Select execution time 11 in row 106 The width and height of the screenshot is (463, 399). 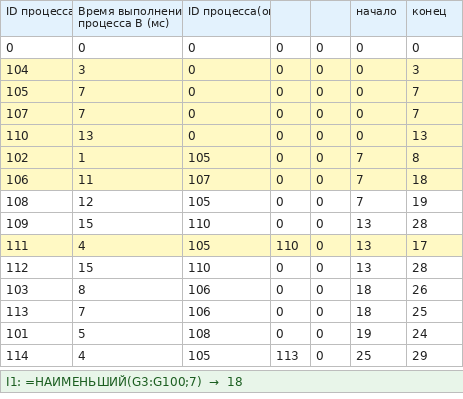(127, 180)
